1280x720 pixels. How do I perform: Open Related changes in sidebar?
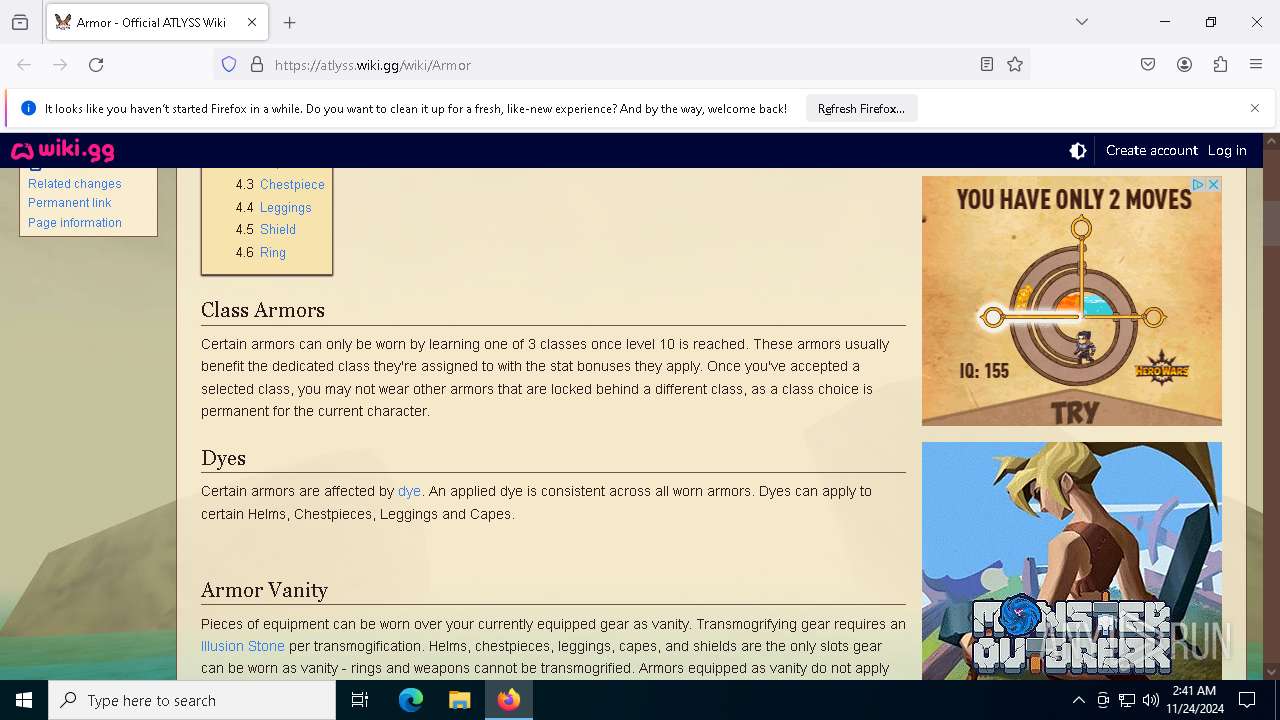pos(75,184)
